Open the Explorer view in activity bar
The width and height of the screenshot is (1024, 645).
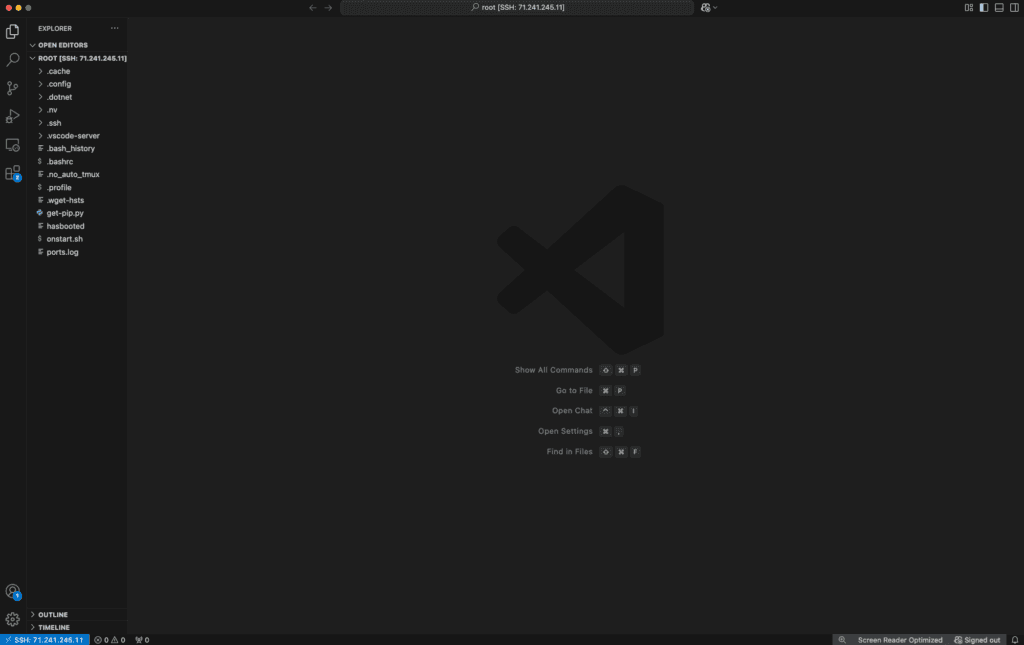[x=12, y=31]
